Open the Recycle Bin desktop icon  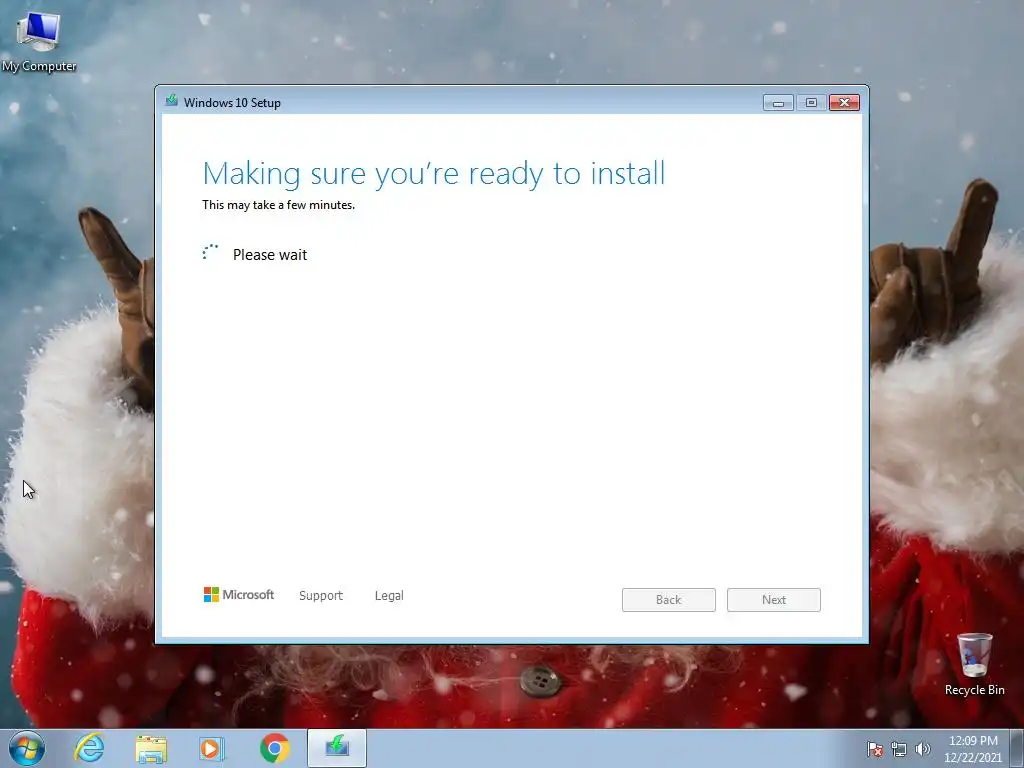(x=974, y=664)
